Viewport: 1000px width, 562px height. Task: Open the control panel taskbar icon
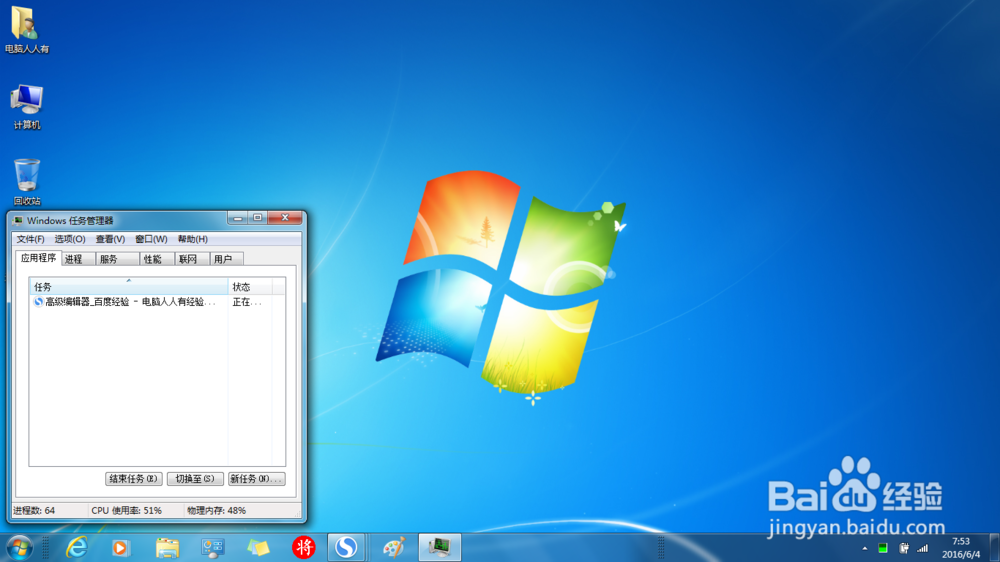click(212, 547)
